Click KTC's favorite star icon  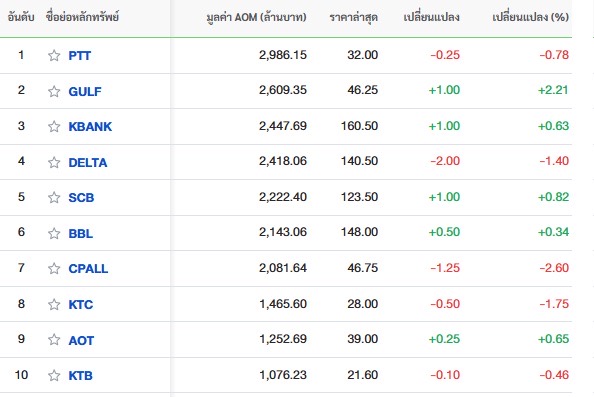[x=54, y=304]
